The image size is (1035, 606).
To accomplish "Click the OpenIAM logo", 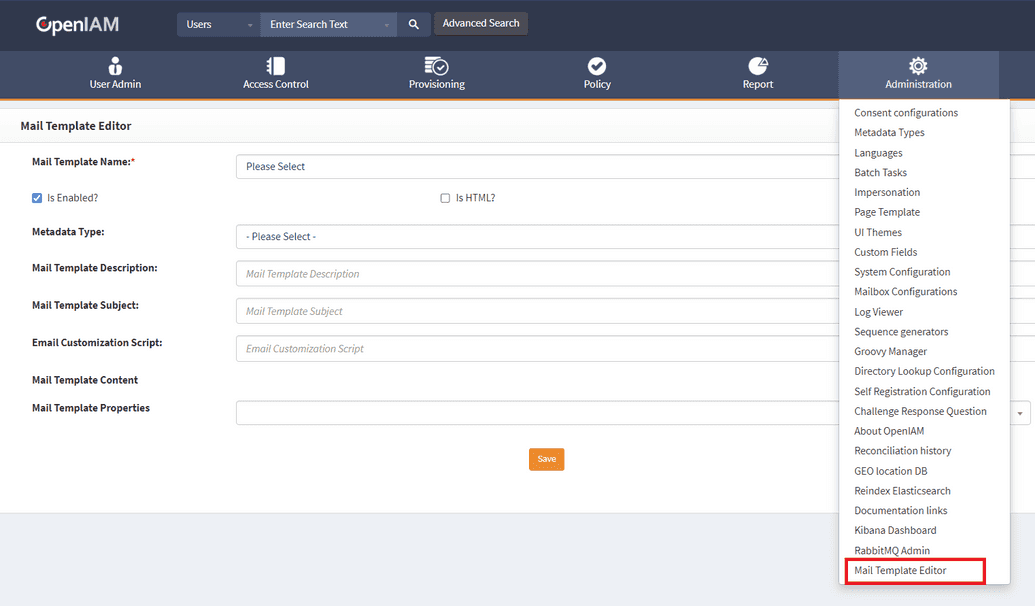I will (77, 24).
